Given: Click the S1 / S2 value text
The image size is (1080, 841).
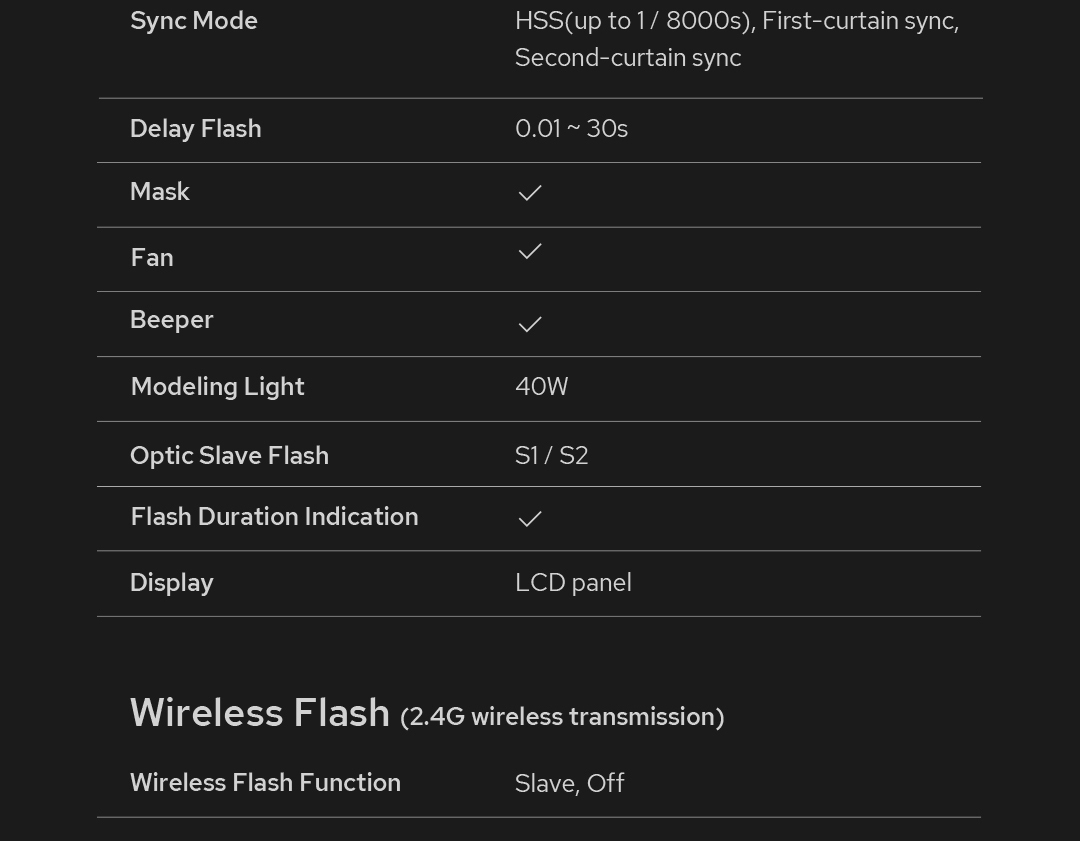Looking at the screenshot, I should coord(551,456).
